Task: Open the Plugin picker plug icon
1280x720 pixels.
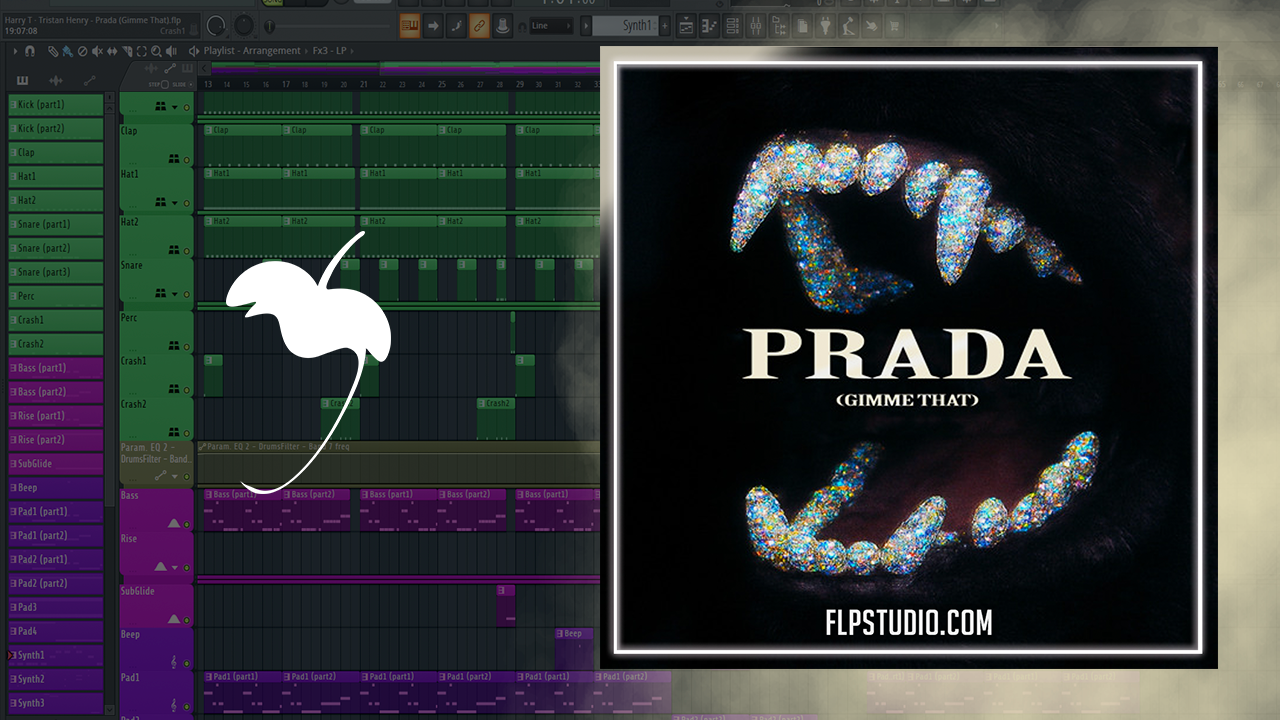Action: (825, 26)
